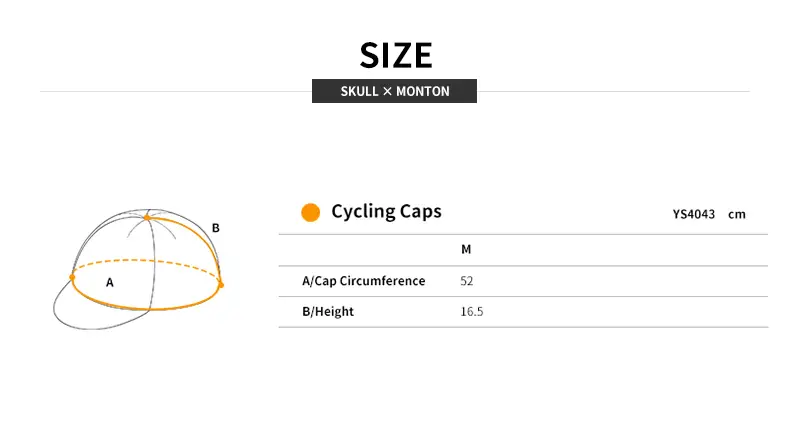Click the YS4043 product code
Screen dimensions: 790x443
point(694,214)
